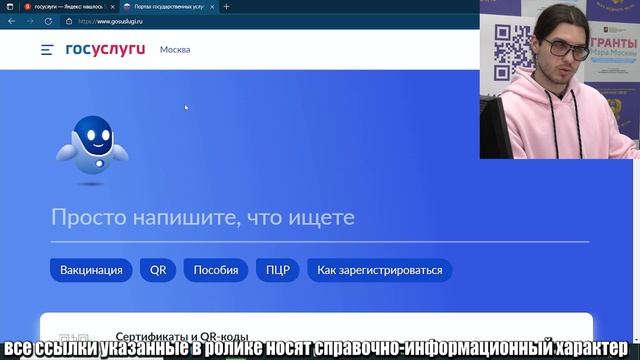The width and height of the screenshot is (640, 360).
Task: Select the ПЦР quick button
Action: [x=278, y=270]
